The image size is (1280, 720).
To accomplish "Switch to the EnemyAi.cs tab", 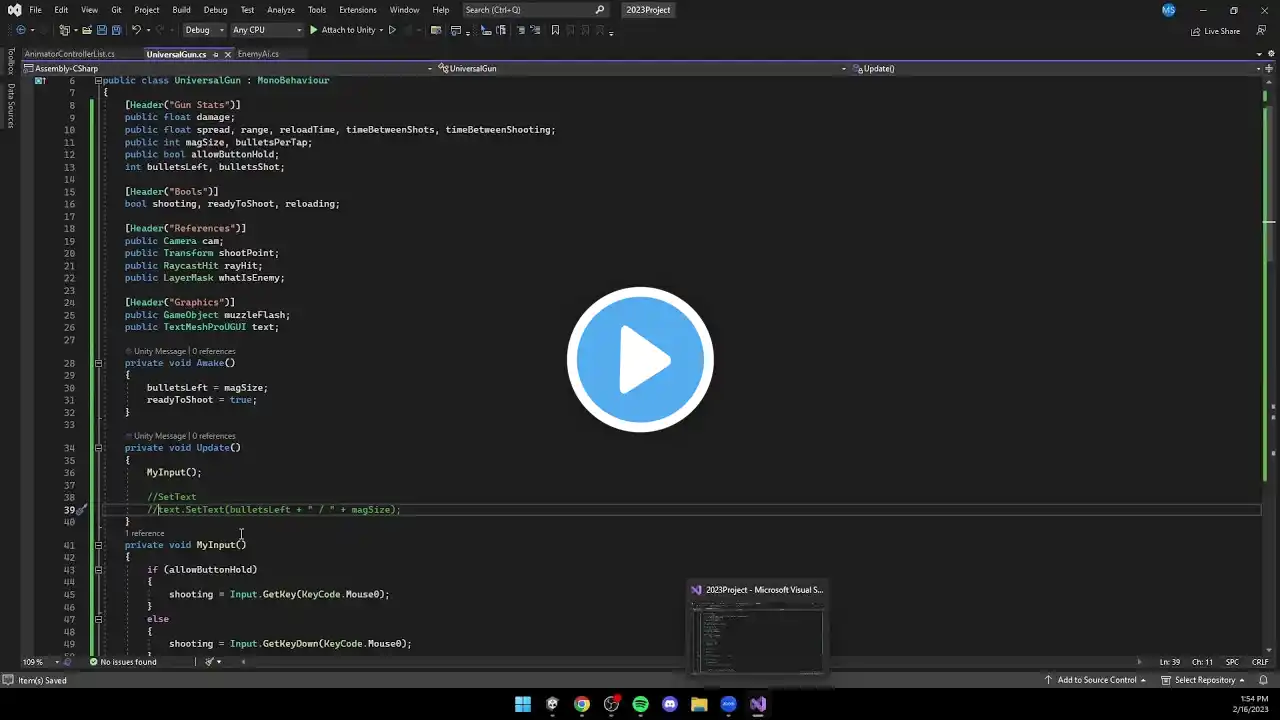I will [x=258, y=54].
